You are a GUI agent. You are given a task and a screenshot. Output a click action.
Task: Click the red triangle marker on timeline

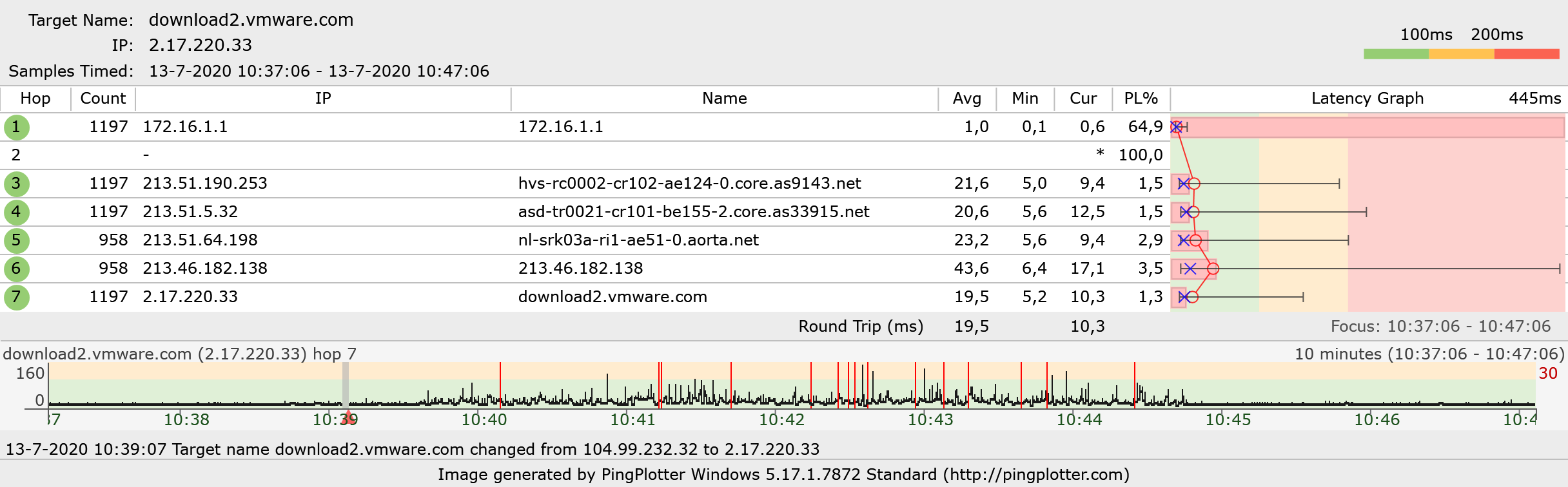[348, 416]
